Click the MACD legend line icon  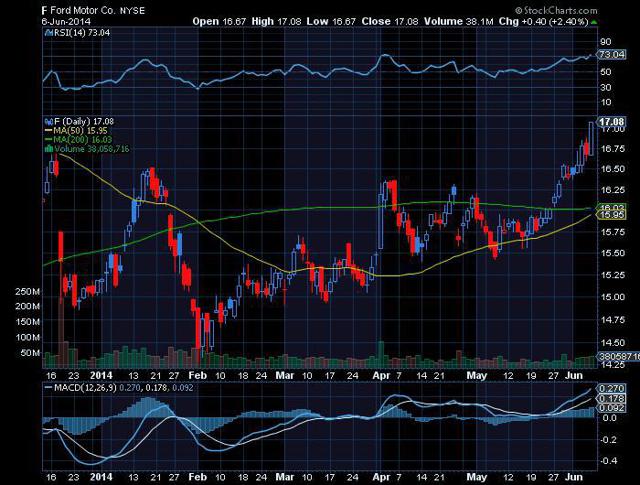[49, 387]
